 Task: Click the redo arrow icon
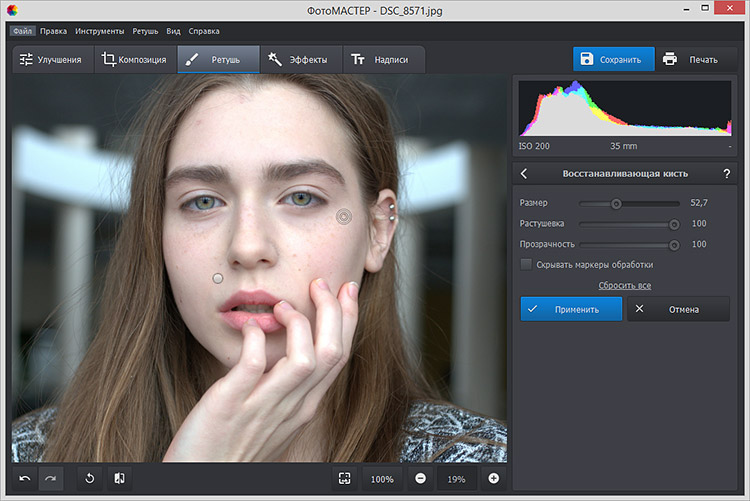pos(50,479)
